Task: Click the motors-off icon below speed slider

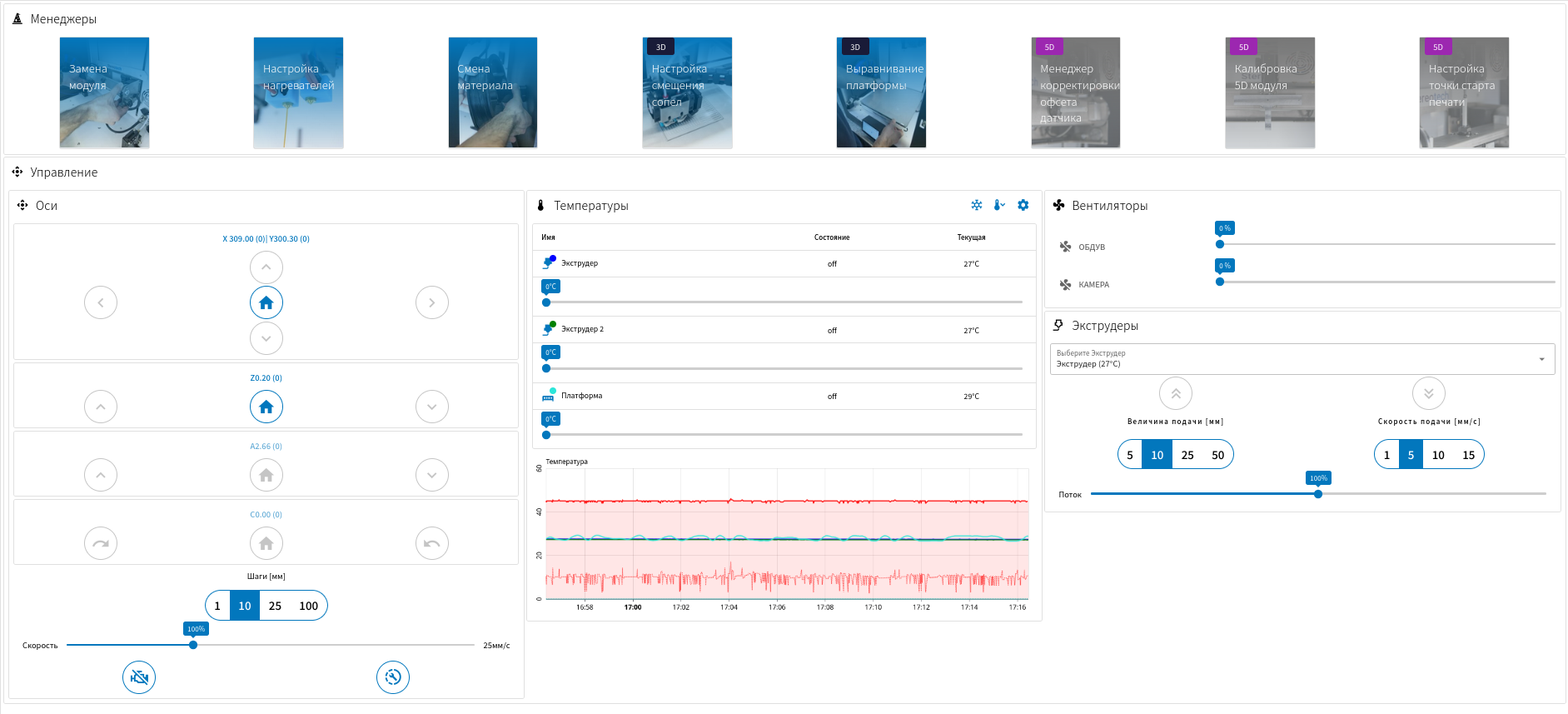Action: 139,677
